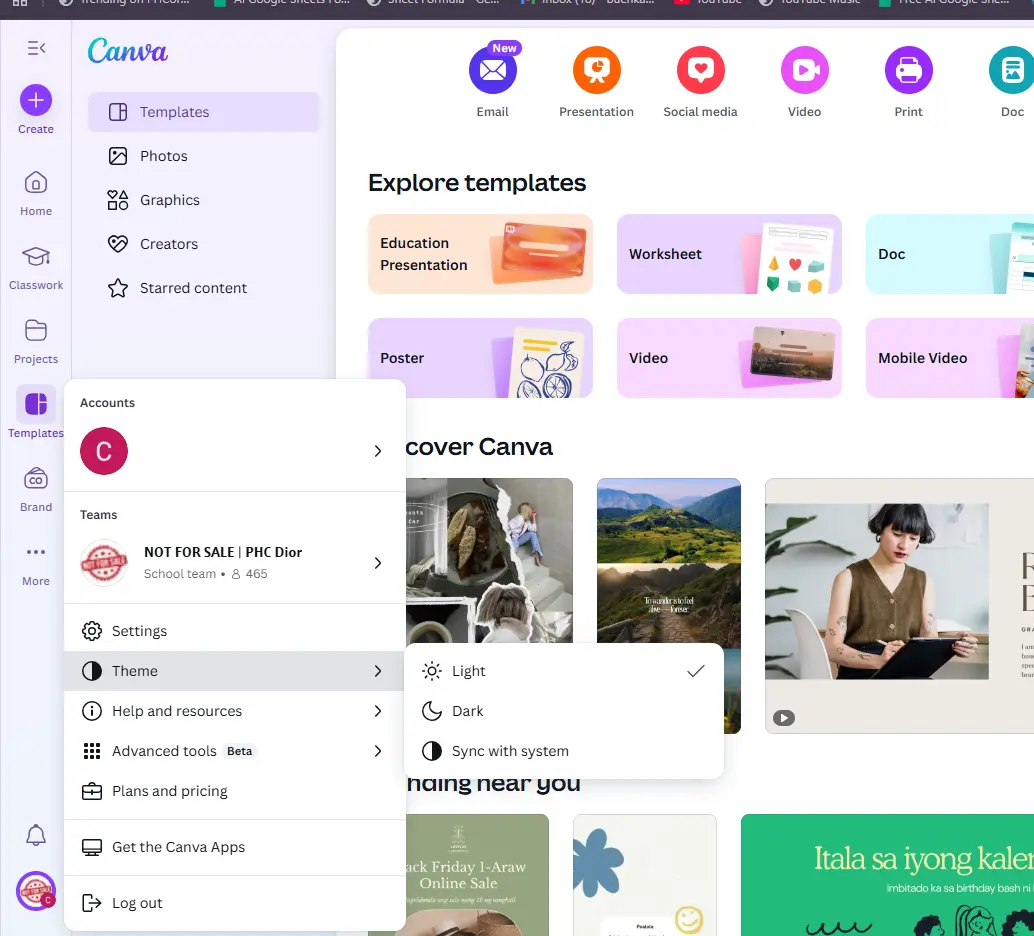
Task: Open the woman drawing video thumbnail
Action: tap(899, 606)
